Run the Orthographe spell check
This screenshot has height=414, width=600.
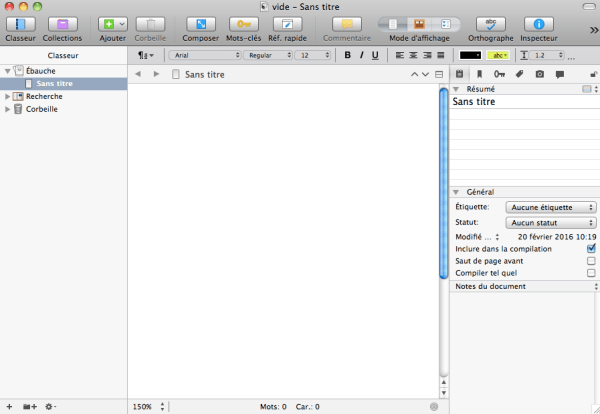click(490, 23)
